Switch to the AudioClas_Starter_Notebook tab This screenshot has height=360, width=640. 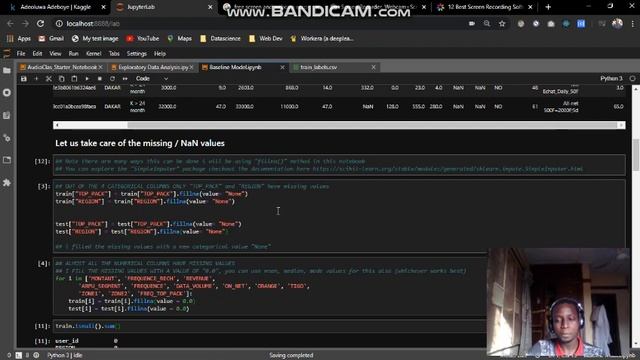click(x=62, y=67)
